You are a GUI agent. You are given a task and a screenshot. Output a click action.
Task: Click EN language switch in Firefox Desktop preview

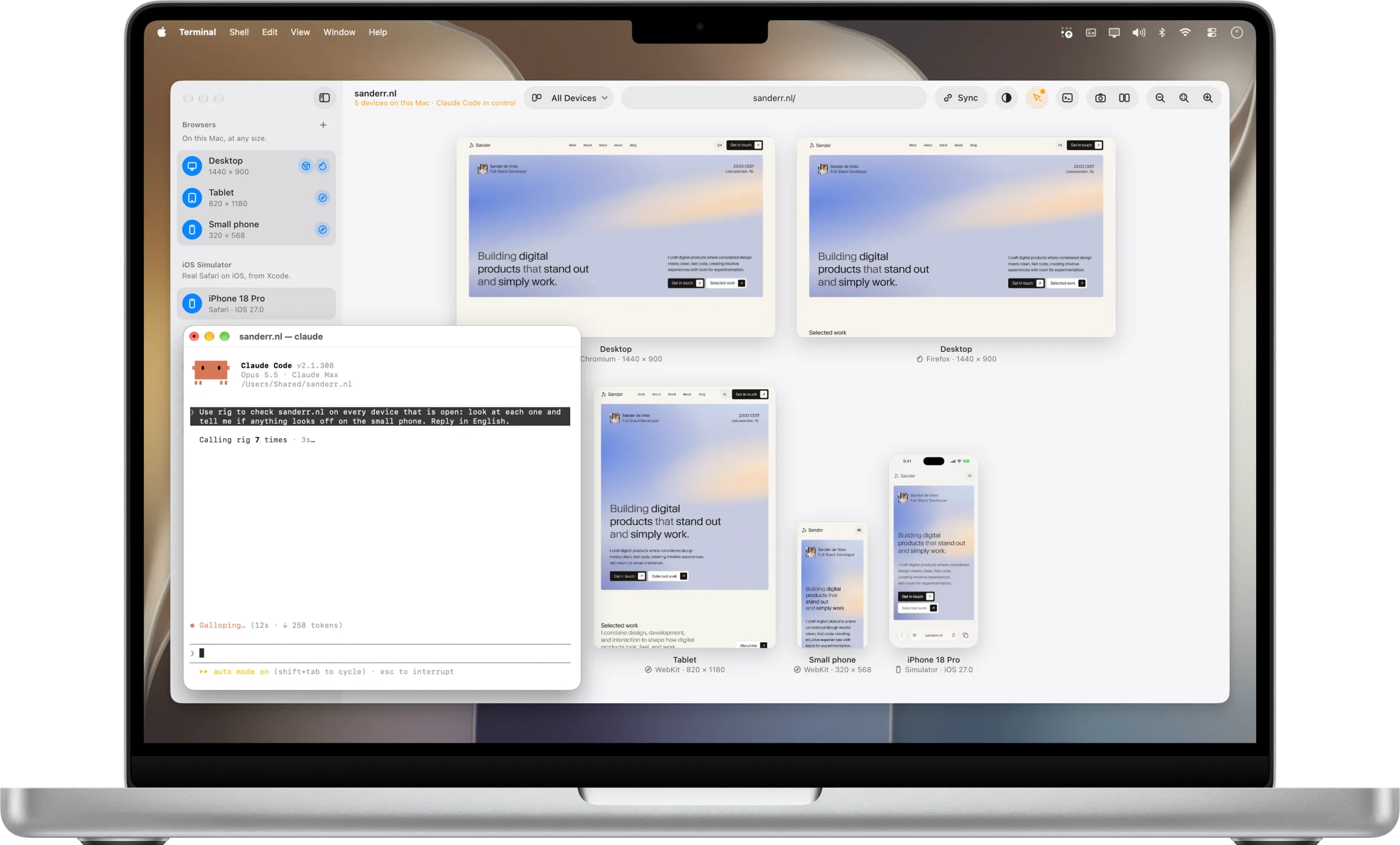(x=1060, y=145)
